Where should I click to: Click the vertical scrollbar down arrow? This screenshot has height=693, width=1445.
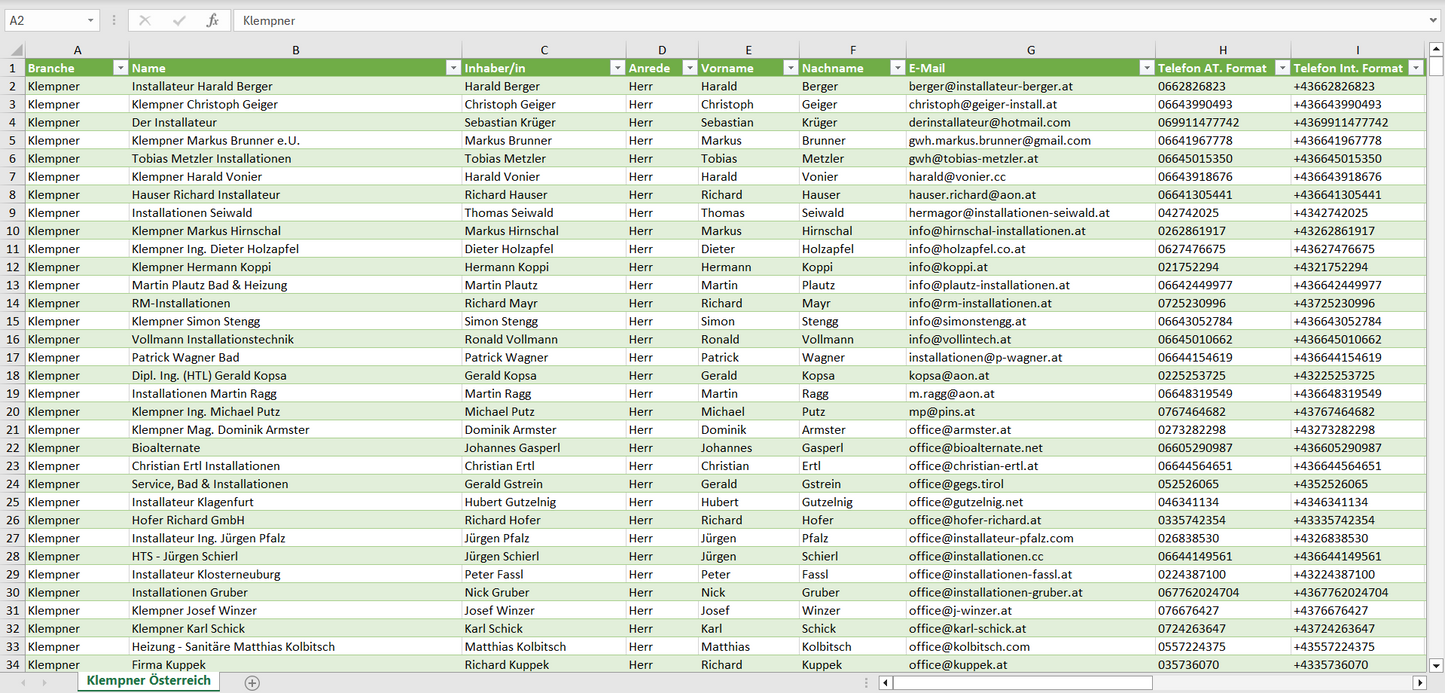coord(1436,664)
